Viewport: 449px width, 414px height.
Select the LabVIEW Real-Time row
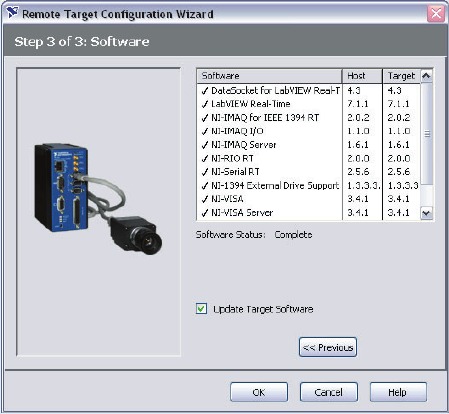(309, 104)
